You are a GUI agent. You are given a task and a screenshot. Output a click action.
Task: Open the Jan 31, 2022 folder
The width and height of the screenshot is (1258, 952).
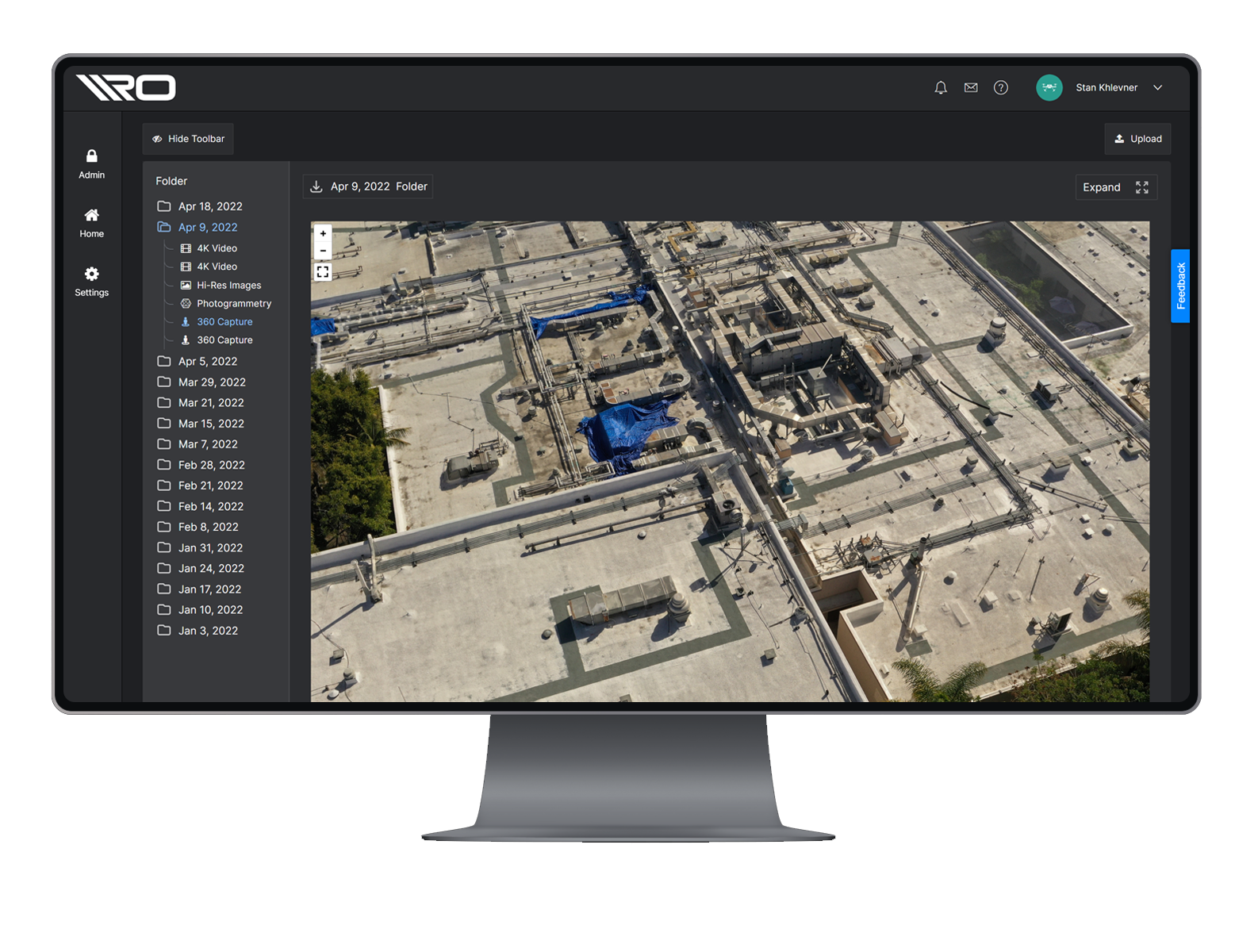(x=201, y=548)
